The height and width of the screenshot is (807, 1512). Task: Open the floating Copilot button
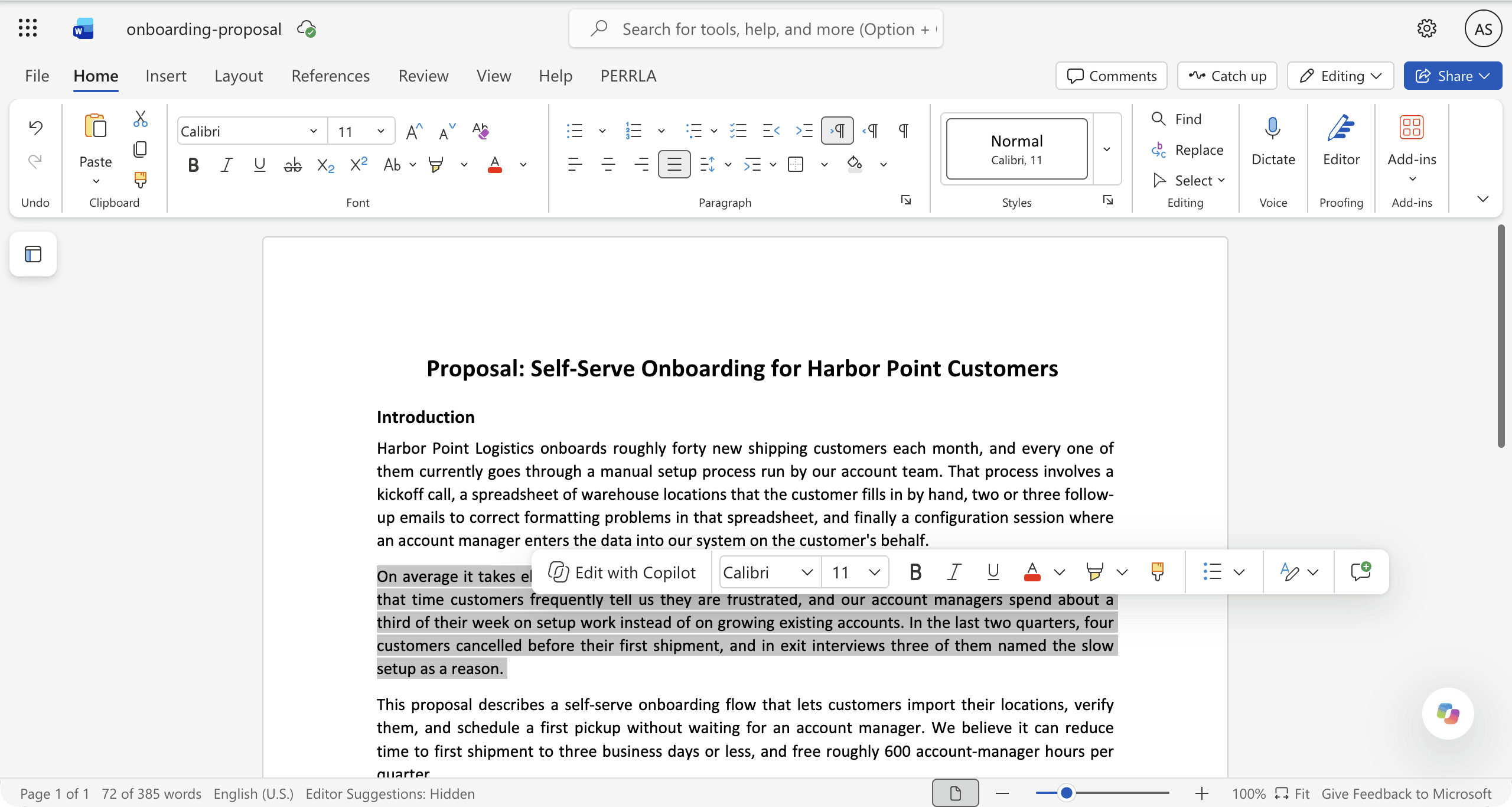[x=1448, y=713]
